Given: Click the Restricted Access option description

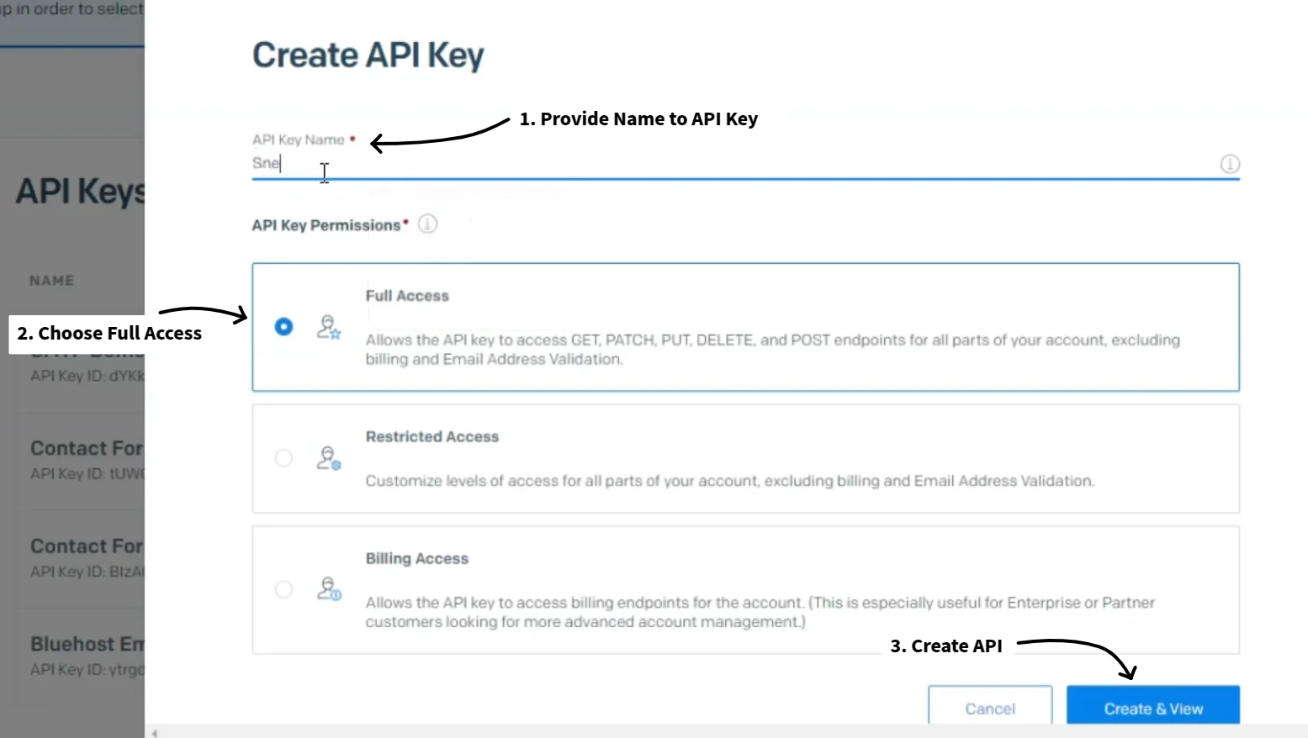Looking at the screenshot, I should pyautogui.click(x=729, y=481).
